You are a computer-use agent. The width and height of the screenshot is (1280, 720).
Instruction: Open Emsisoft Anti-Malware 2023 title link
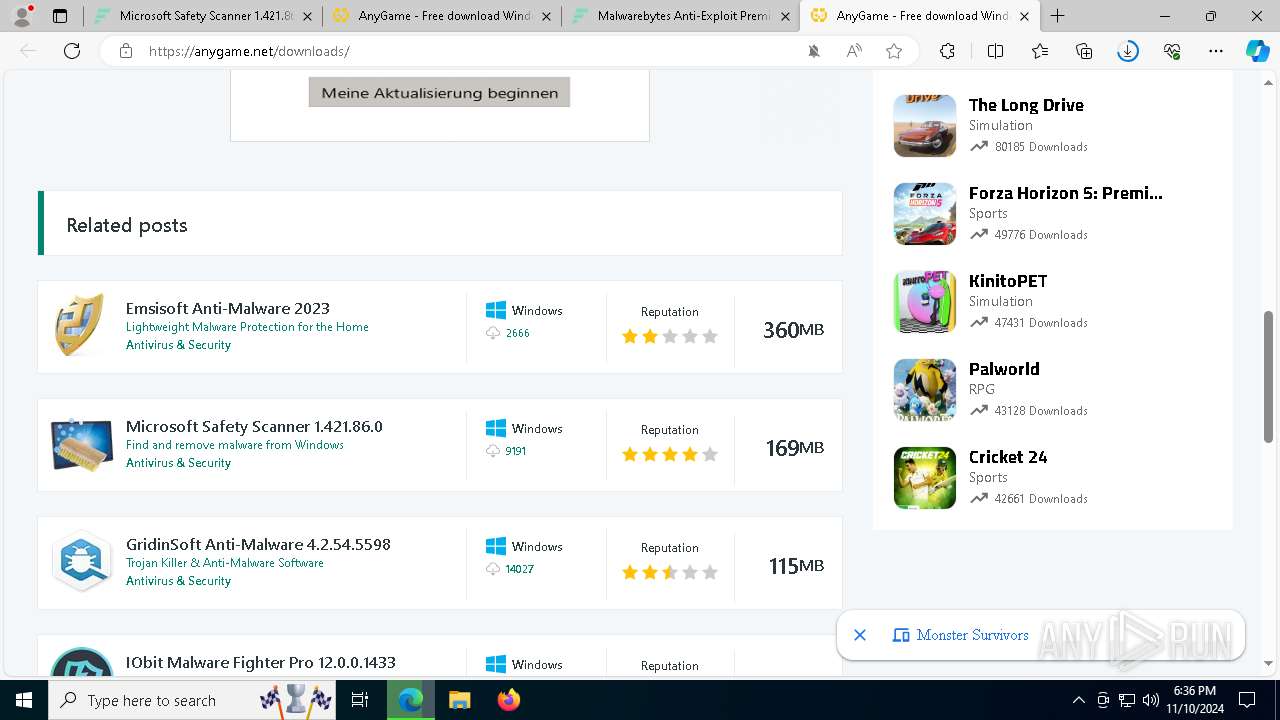pyautogui.click(x=228, y=308)
